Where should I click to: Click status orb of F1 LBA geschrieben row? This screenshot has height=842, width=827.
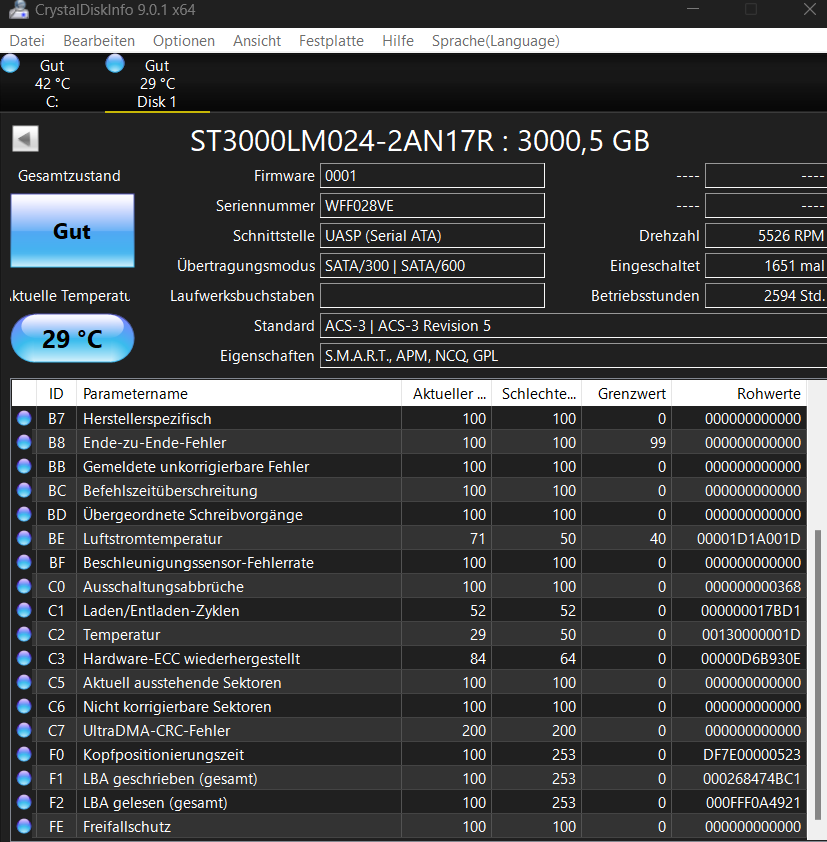click(x=24, y=778)
